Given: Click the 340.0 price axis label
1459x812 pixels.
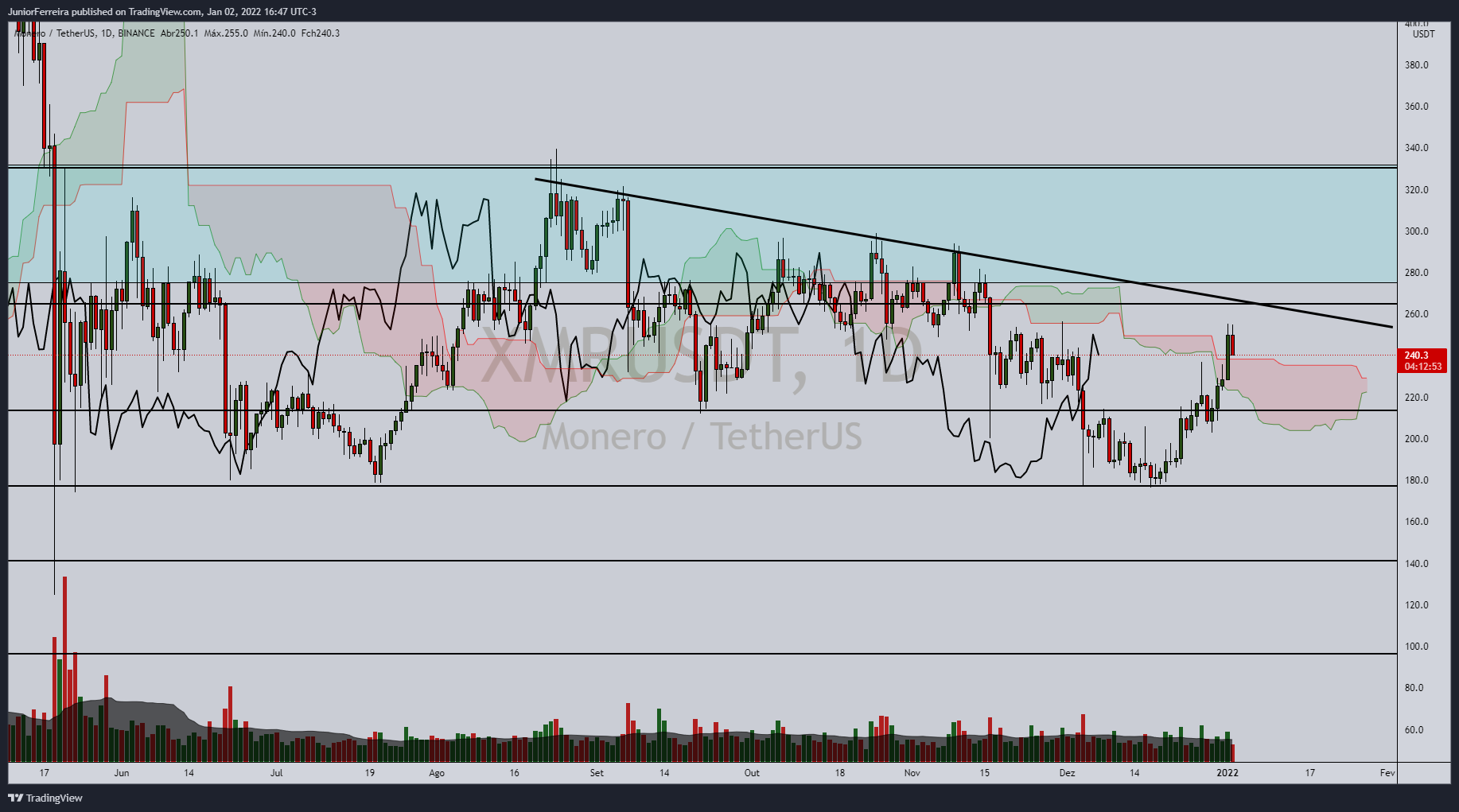Looking at the screenshot, I should (x=1417, y=148).
